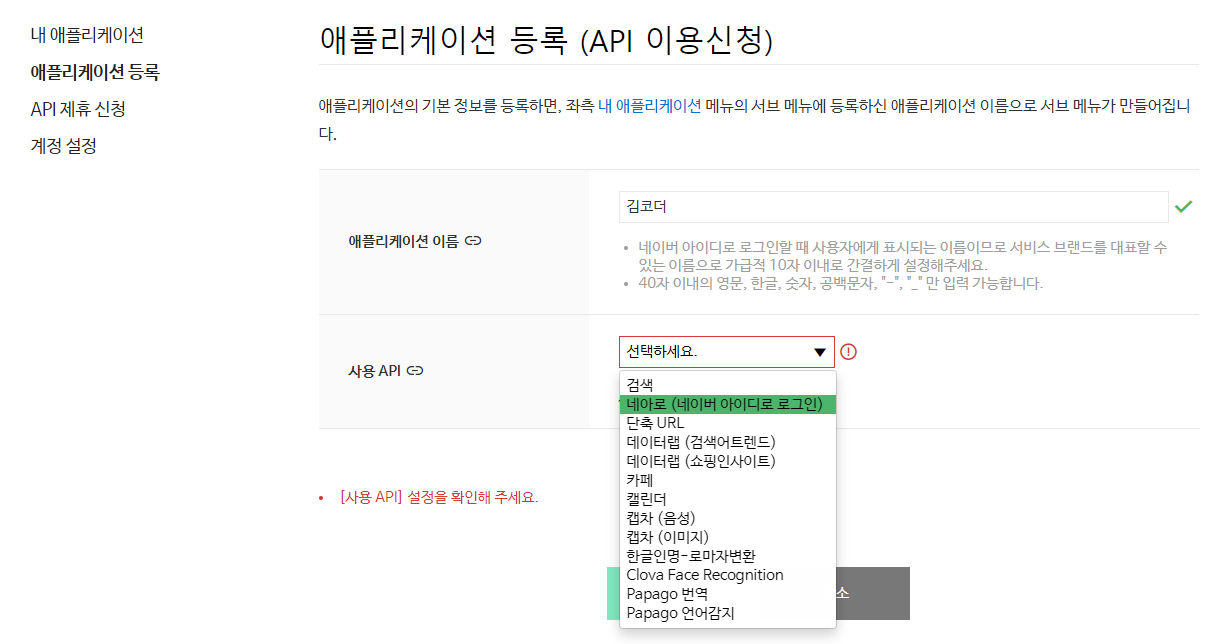Click the 40자 이내의 영문 hint text
The image size is (1227, 644).
[840, 283]
